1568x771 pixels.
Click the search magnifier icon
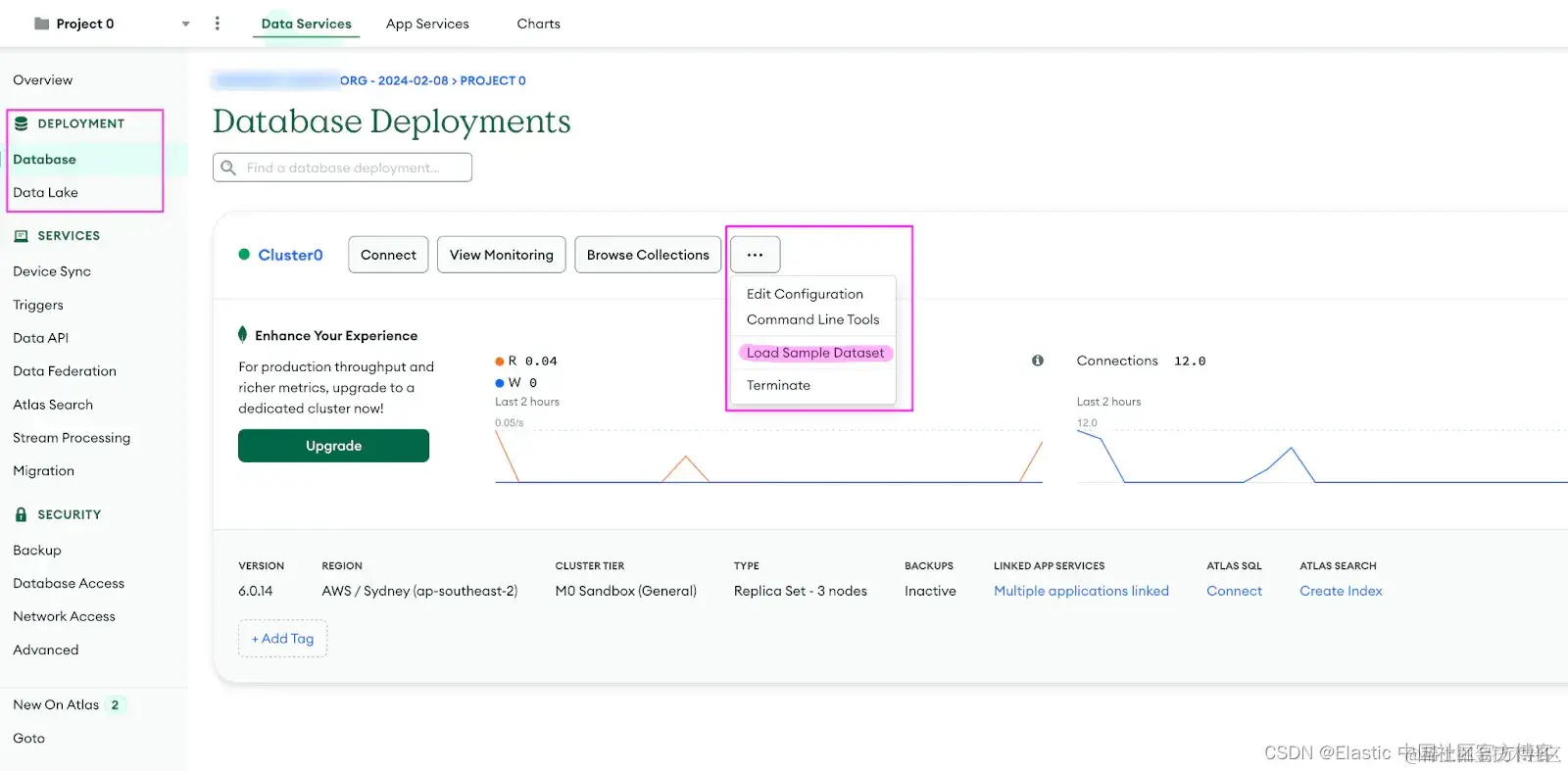coord(228,168)
